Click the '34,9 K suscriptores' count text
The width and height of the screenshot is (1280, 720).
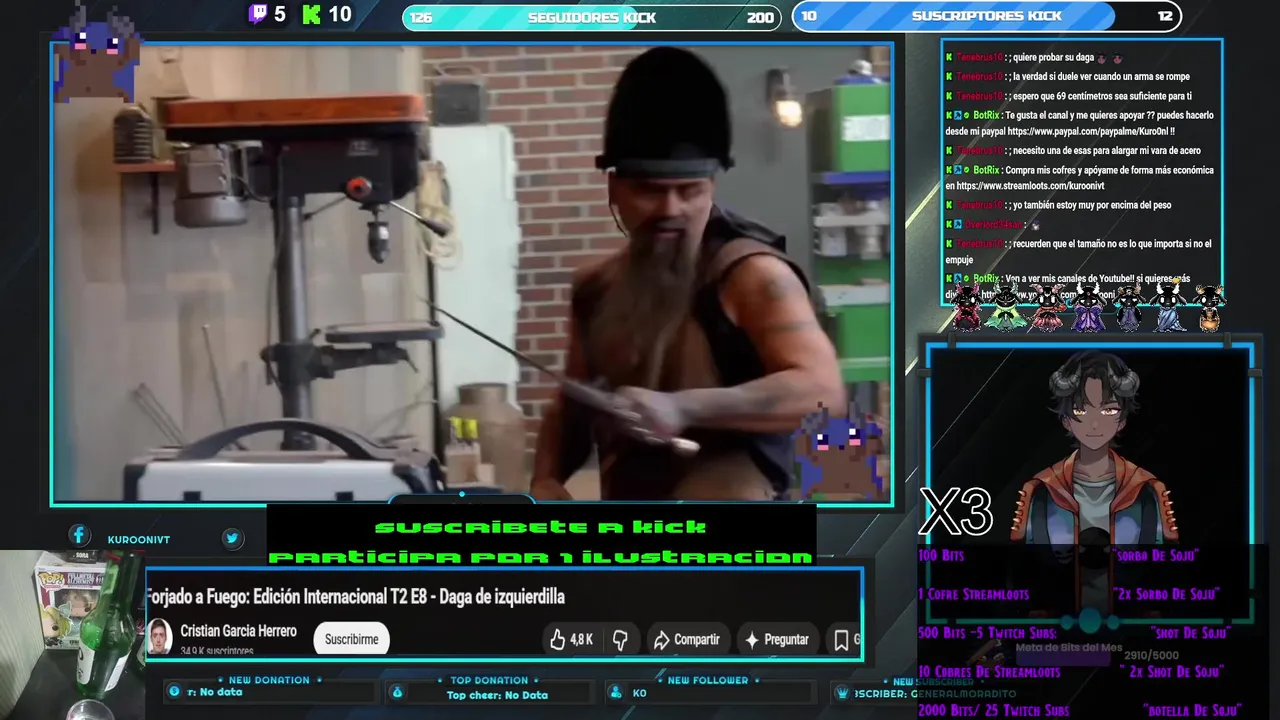[x=217, y=650]
